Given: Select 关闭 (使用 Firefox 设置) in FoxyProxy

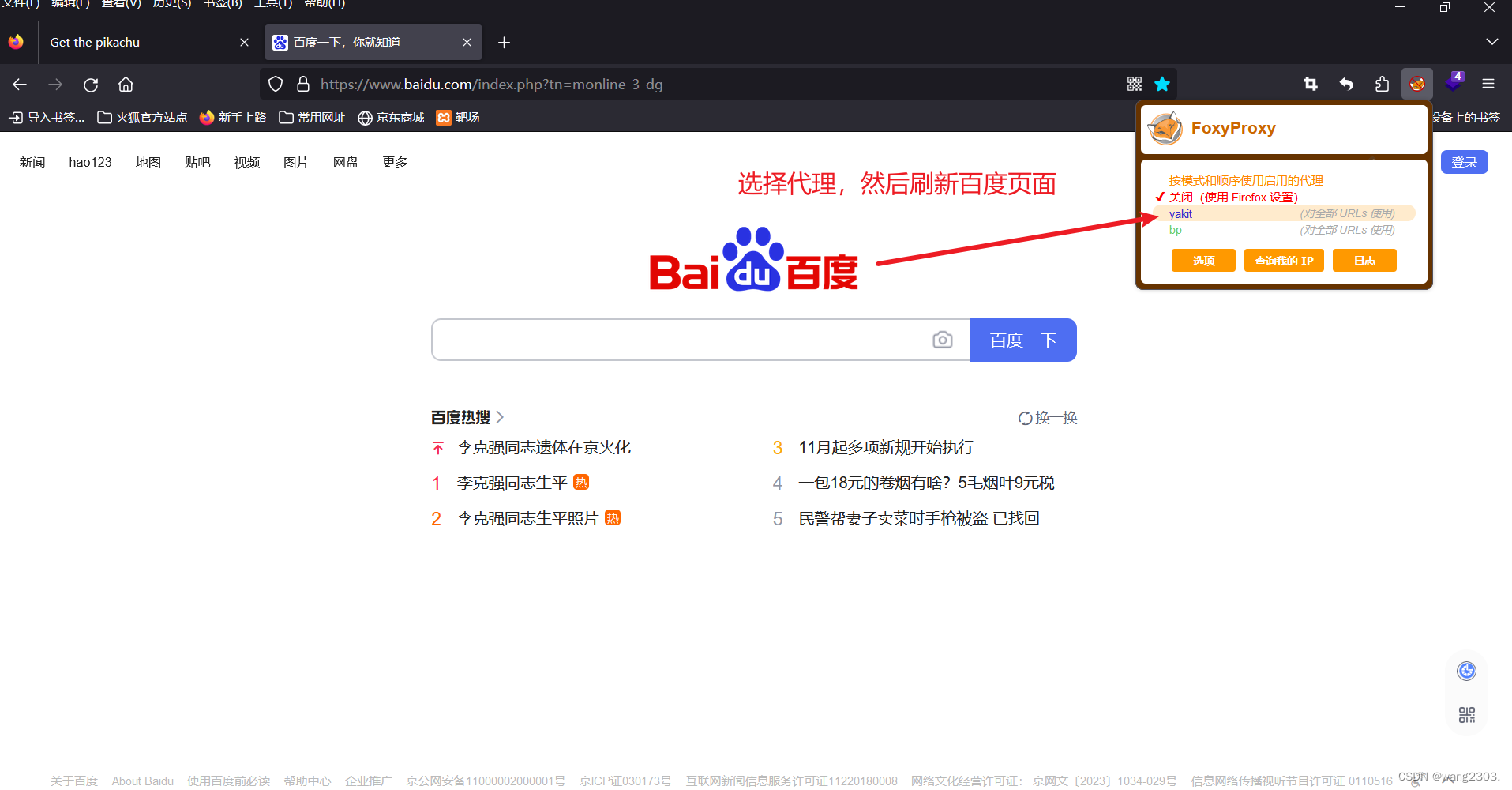Looking at the screenshot, I should coord(1233,197).
